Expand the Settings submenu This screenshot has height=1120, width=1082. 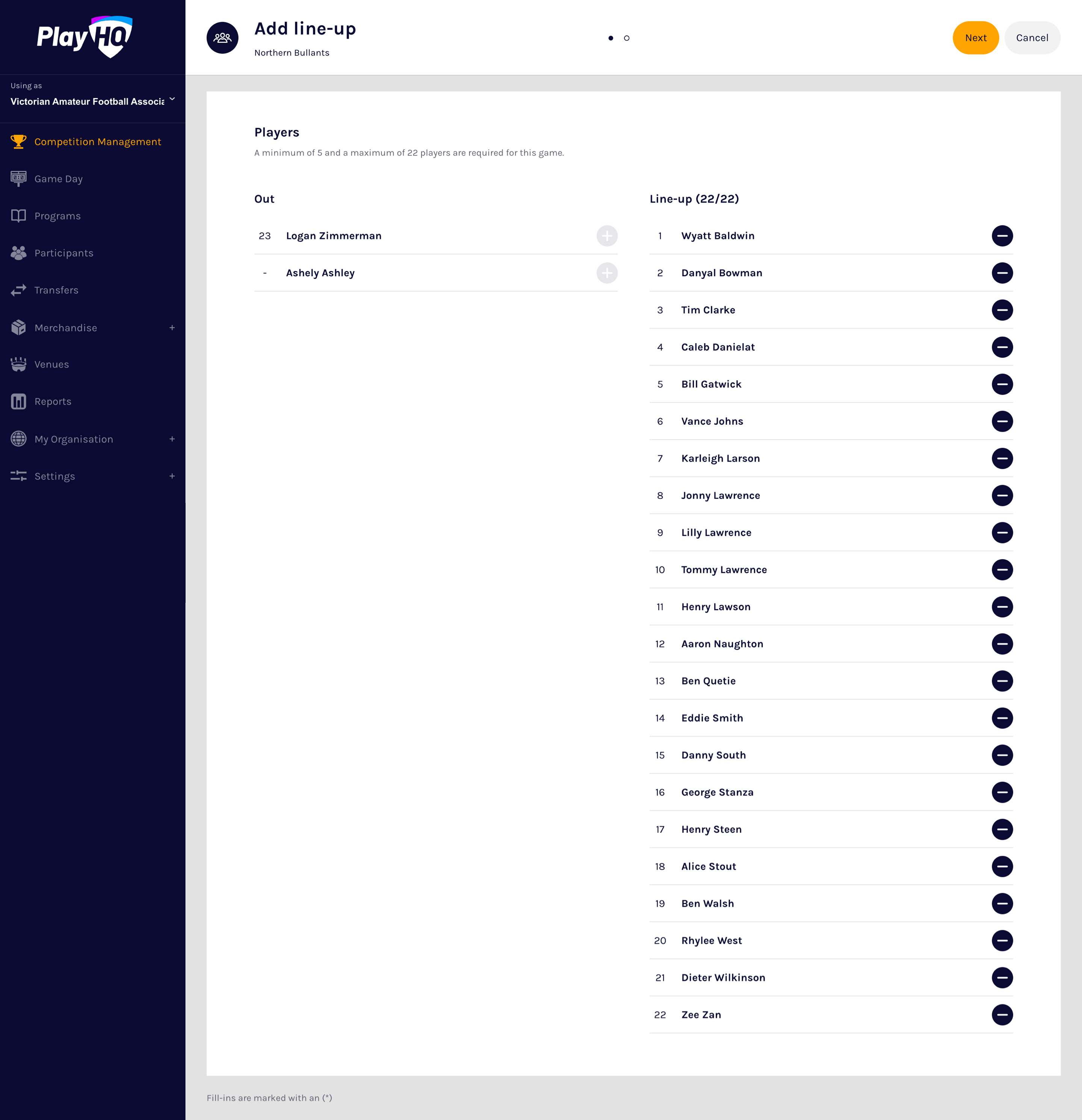coord(172,477)
